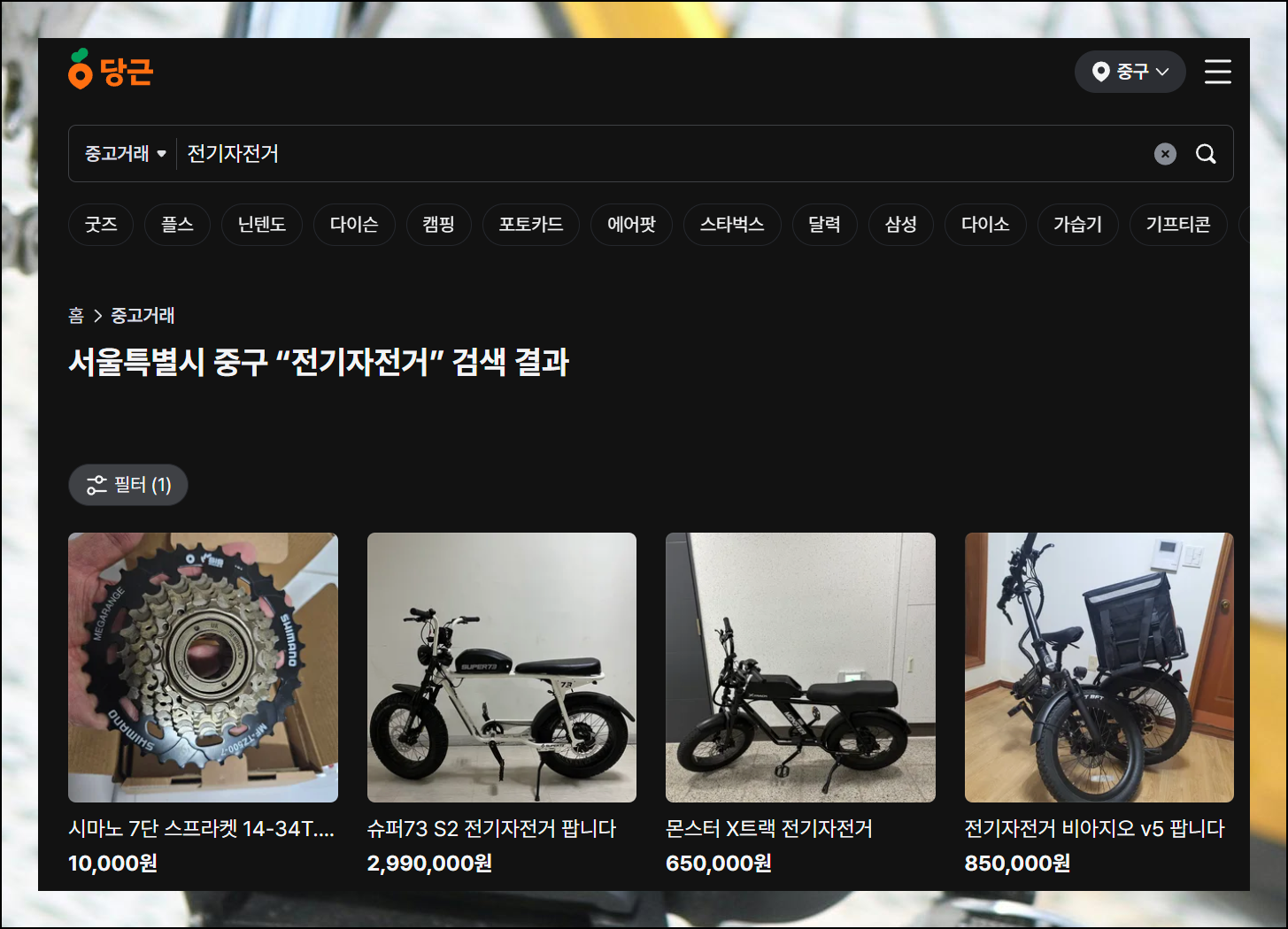Select the 가습기 keyword chip

click(1078, 225)
